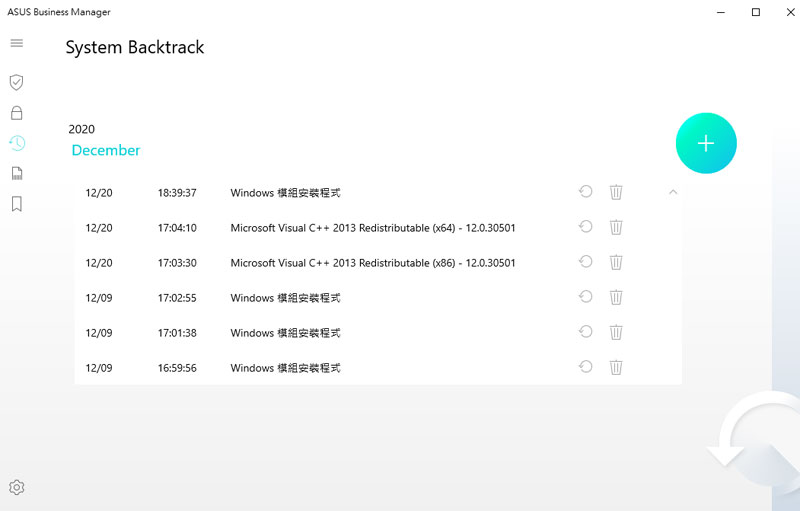The height and width of the screenshot is (511, 800).
Task: Open the padlock section in sidebar
Action: 16,113
